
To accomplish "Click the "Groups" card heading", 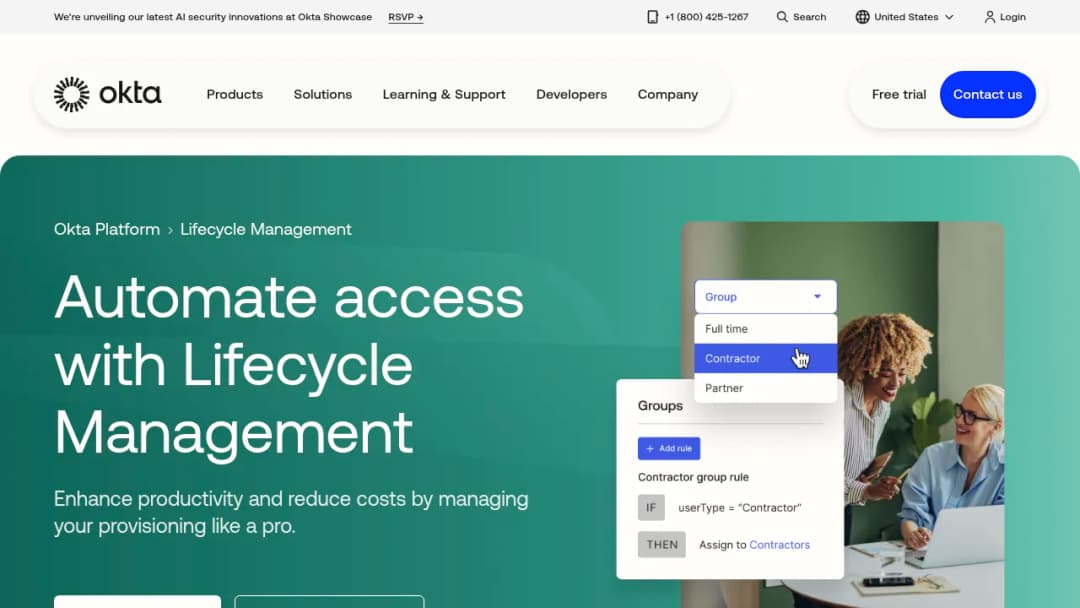I will pyautogui.click(x=660, y=406).
